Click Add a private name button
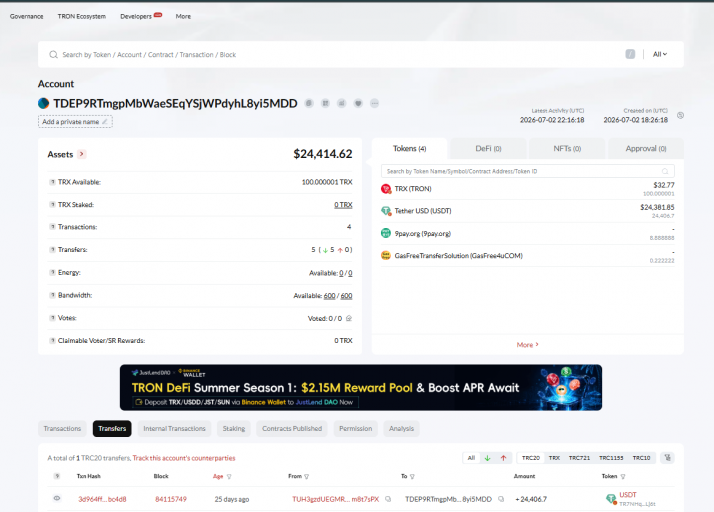Image resolution: width=714 pixels, height=512 pixels. click(75, 122)
